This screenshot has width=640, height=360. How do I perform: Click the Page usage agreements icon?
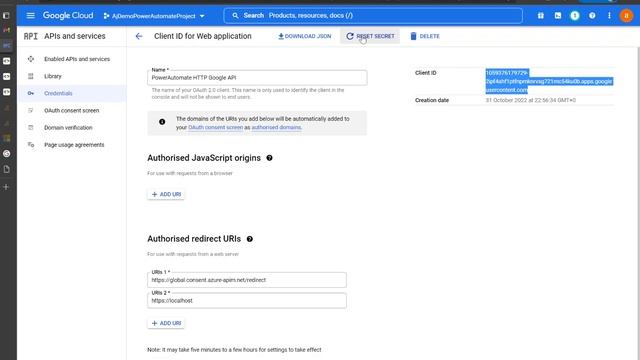pos(31,145)
